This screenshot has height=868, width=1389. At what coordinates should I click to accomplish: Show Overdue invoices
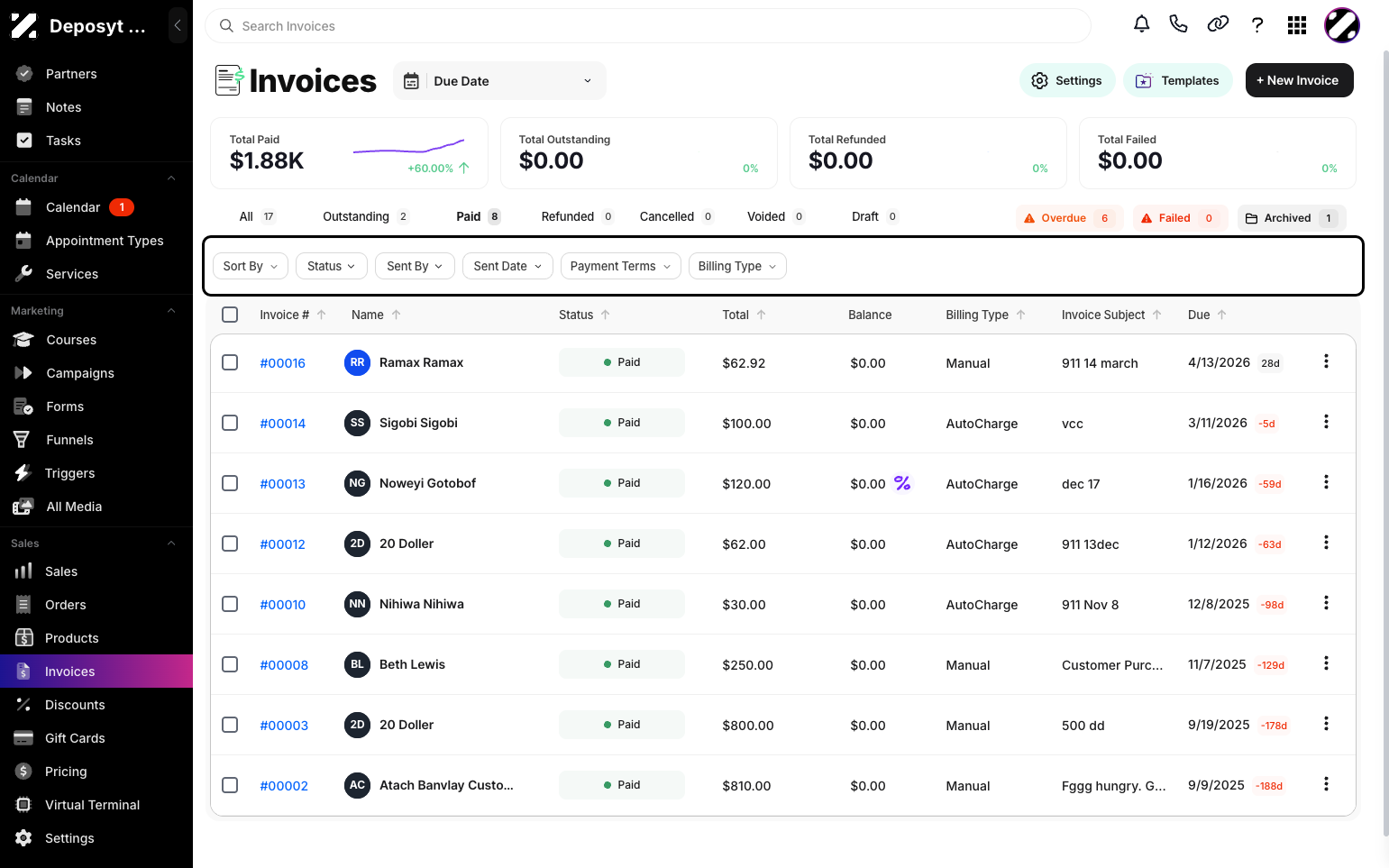[1069, 218]
